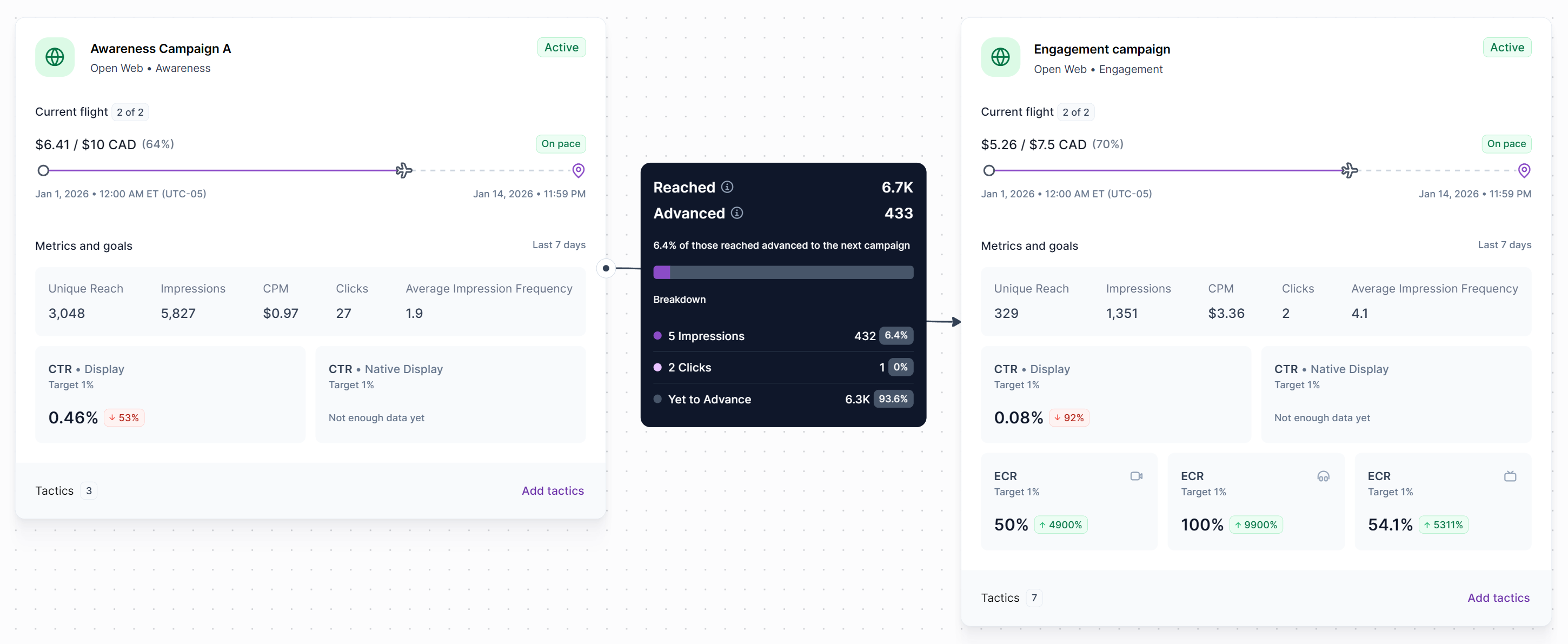Click Add tactics in Engagement campaign
1568x644 pixels.
[x=1498, y=597]
